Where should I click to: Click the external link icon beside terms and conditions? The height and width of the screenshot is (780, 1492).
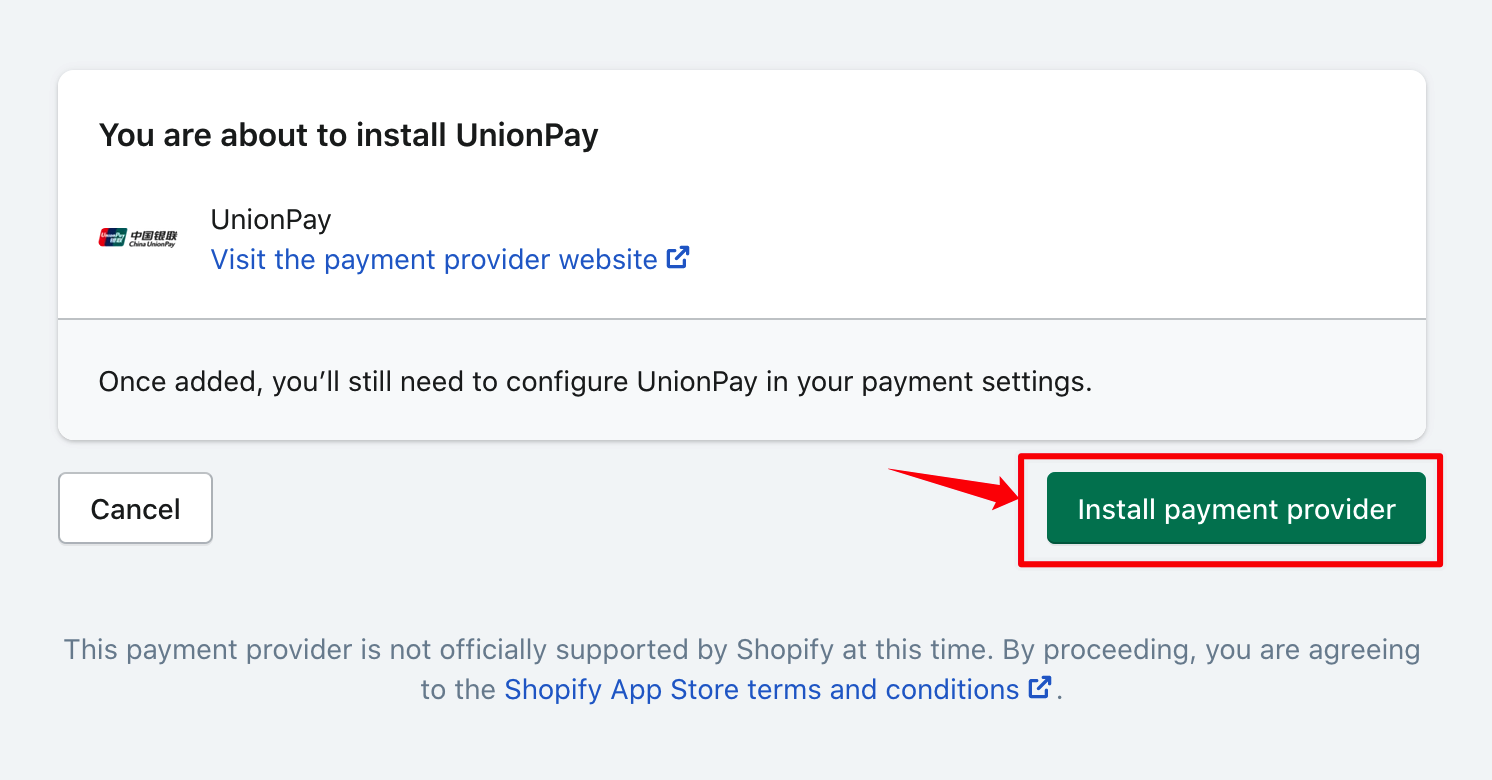(1040, 687)
